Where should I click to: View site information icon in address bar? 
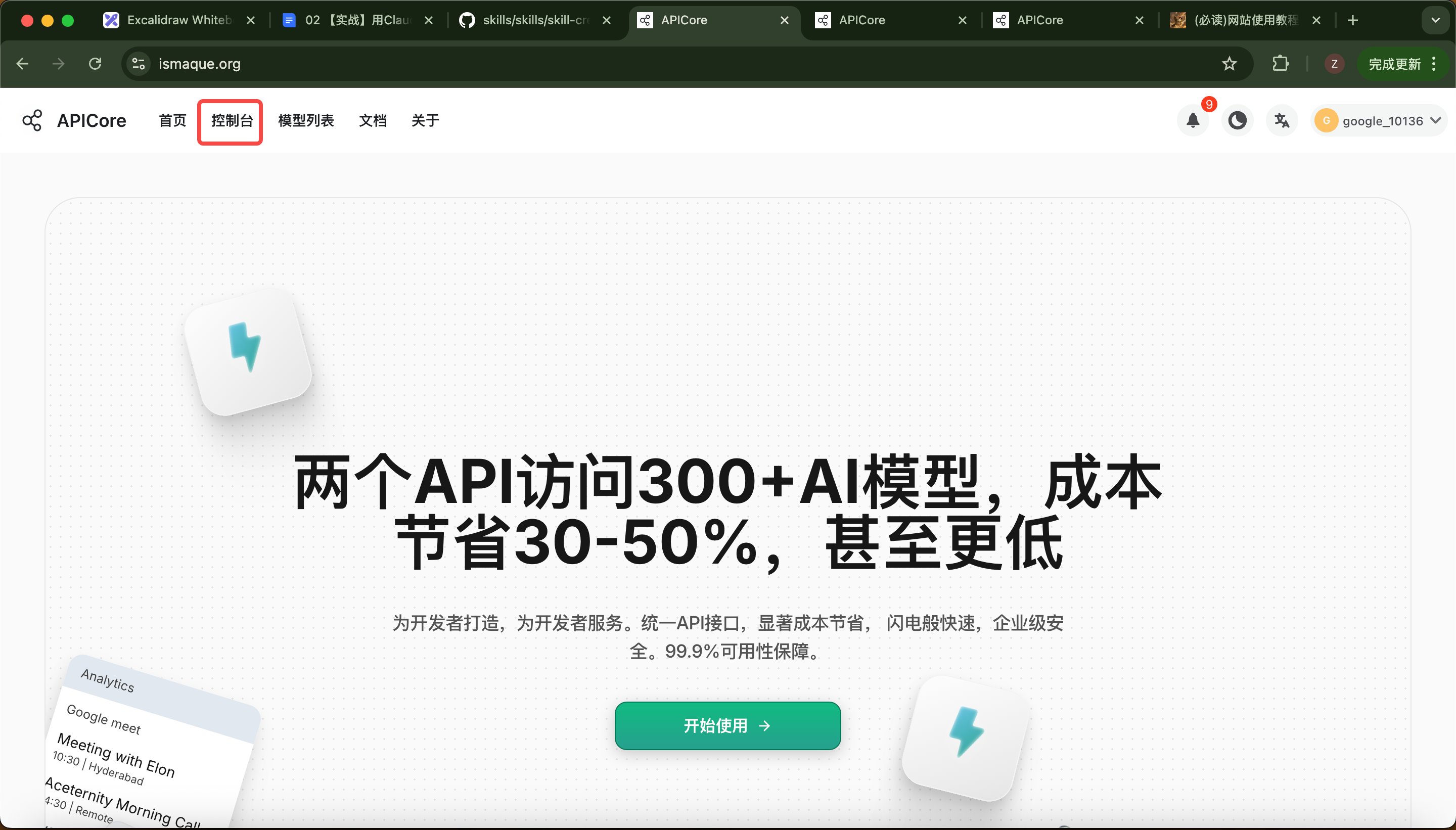139,63
